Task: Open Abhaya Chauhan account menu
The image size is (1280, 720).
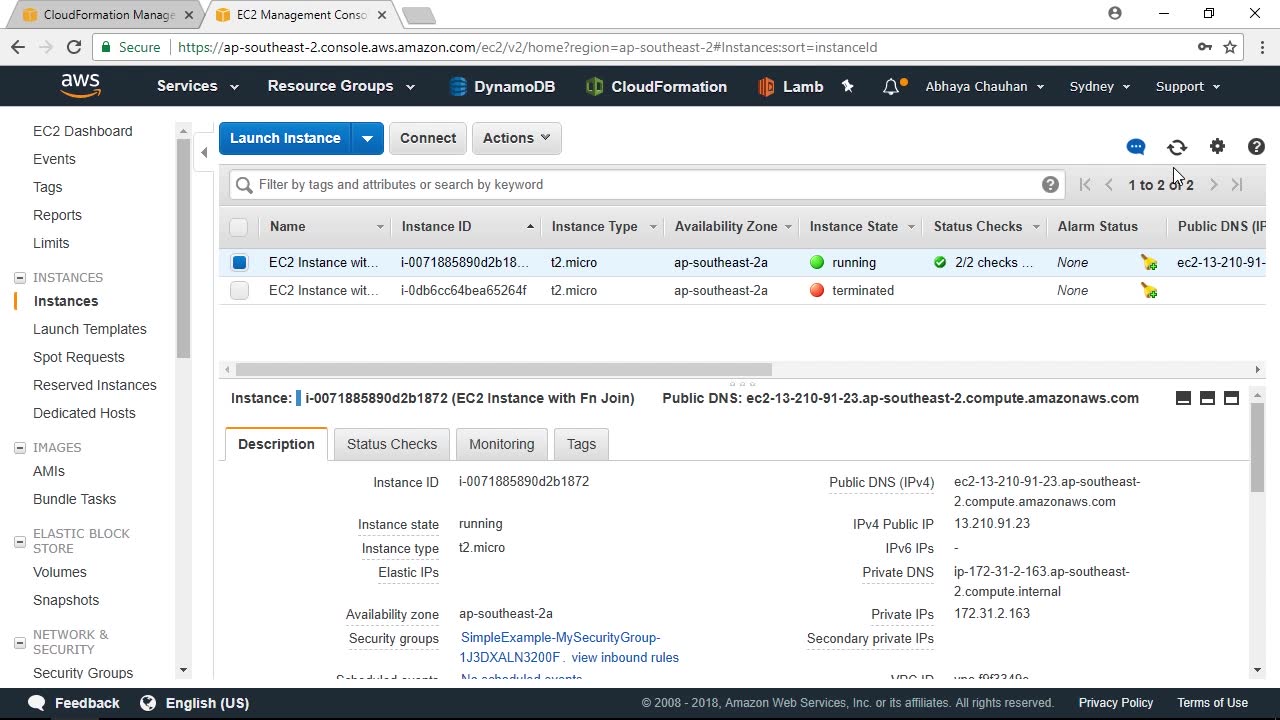Action: [985, 86]
